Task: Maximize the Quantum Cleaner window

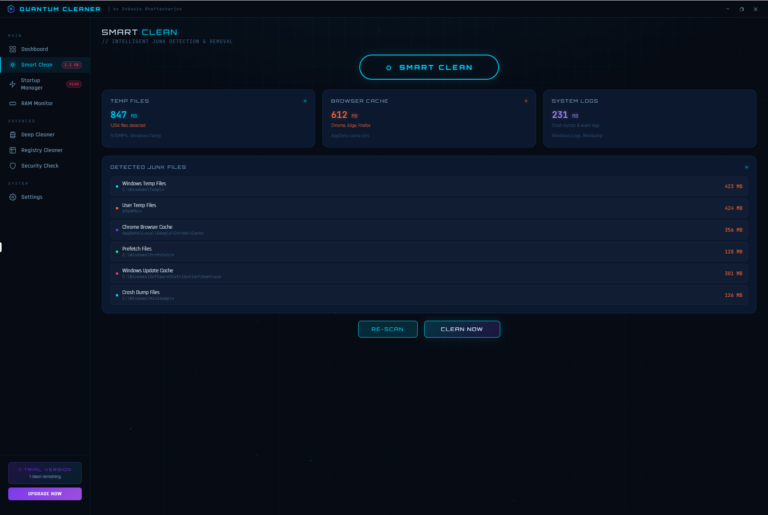Action: [x=742, y=9]
